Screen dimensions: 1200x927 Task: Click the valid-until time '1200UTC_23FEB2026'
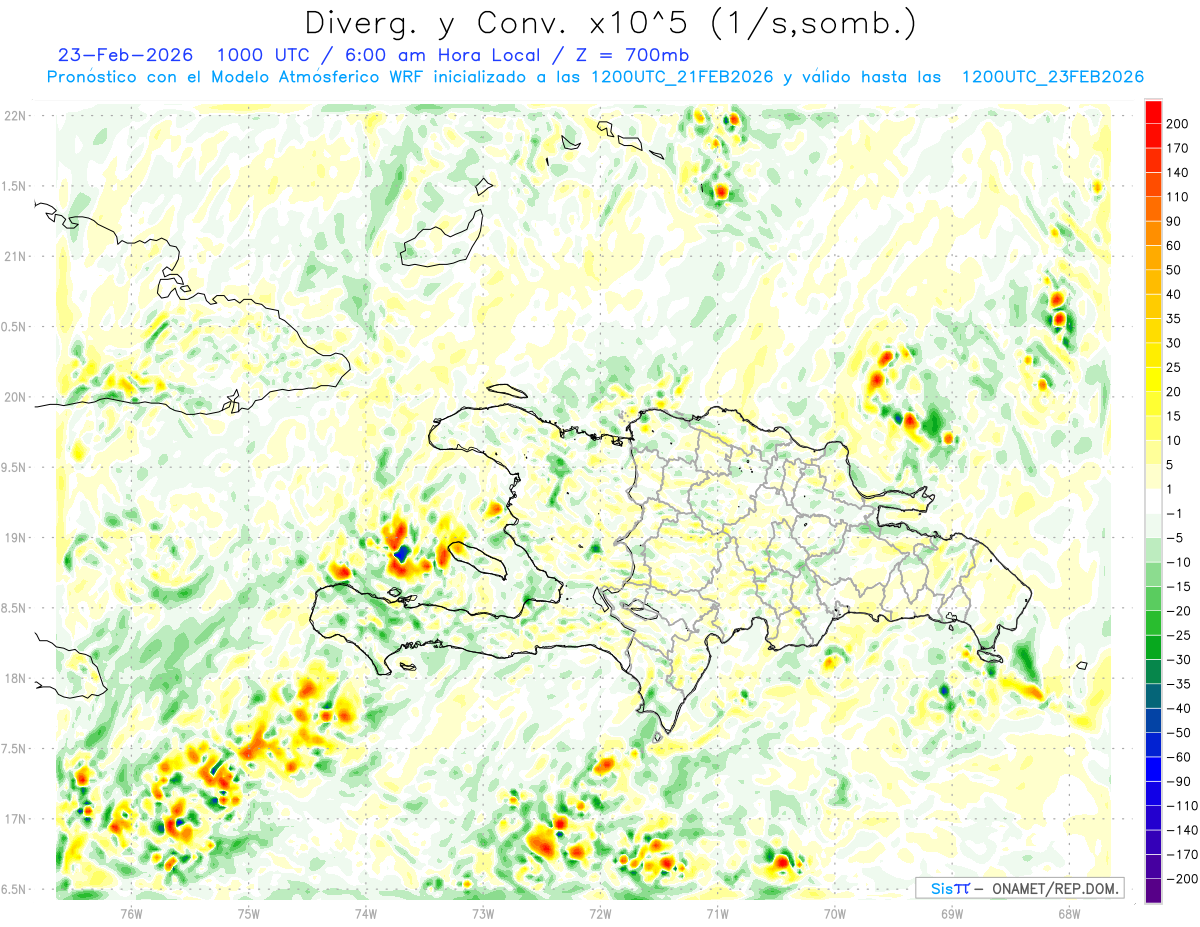coord(1052,77)
